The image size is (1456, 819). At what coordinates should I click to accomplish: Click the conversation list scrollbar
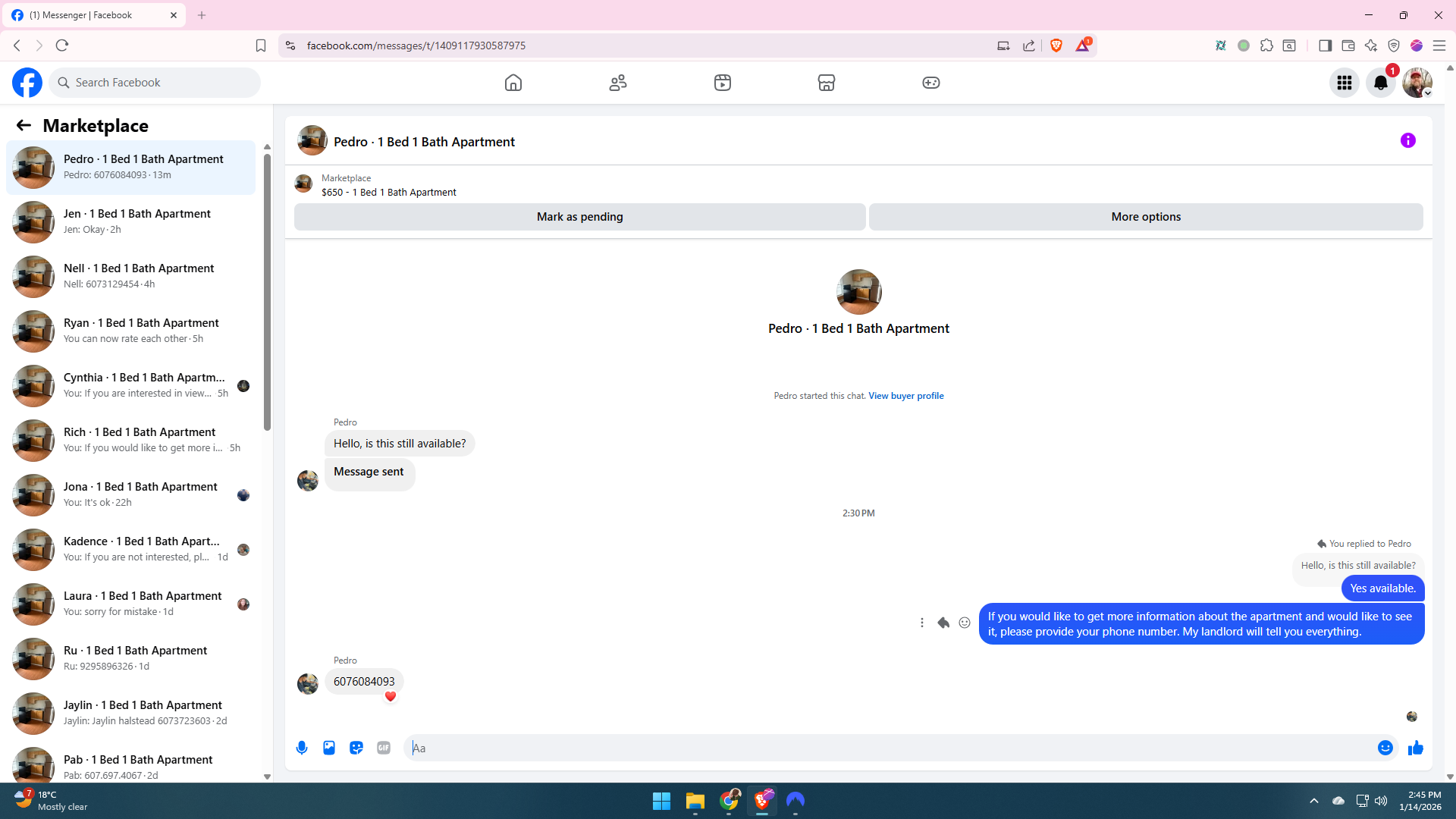[x=267, y=293]
